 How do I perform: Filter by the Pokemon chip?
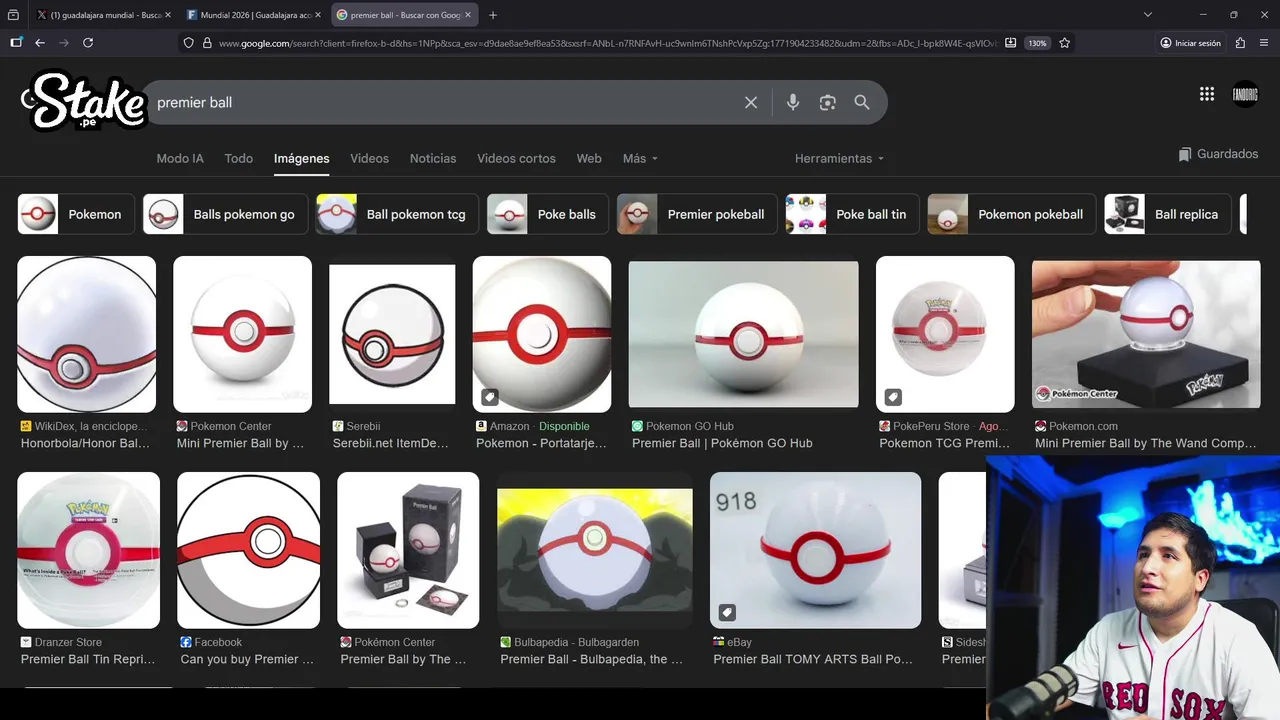76,214
